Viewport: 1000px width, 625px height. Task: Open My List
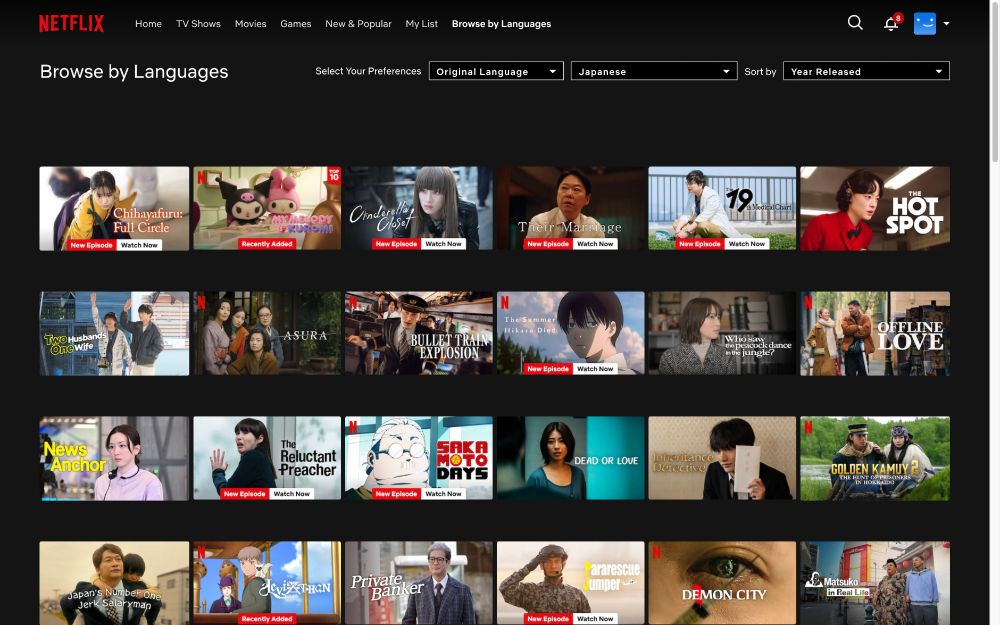[422, 24]
